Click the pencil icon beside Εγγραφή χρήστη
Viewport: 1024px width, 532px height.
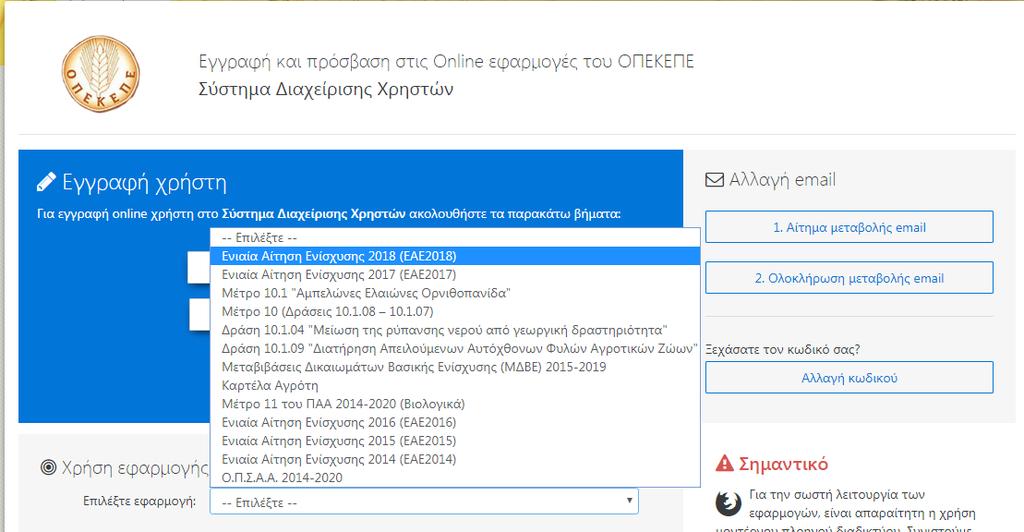pos(46,182)
